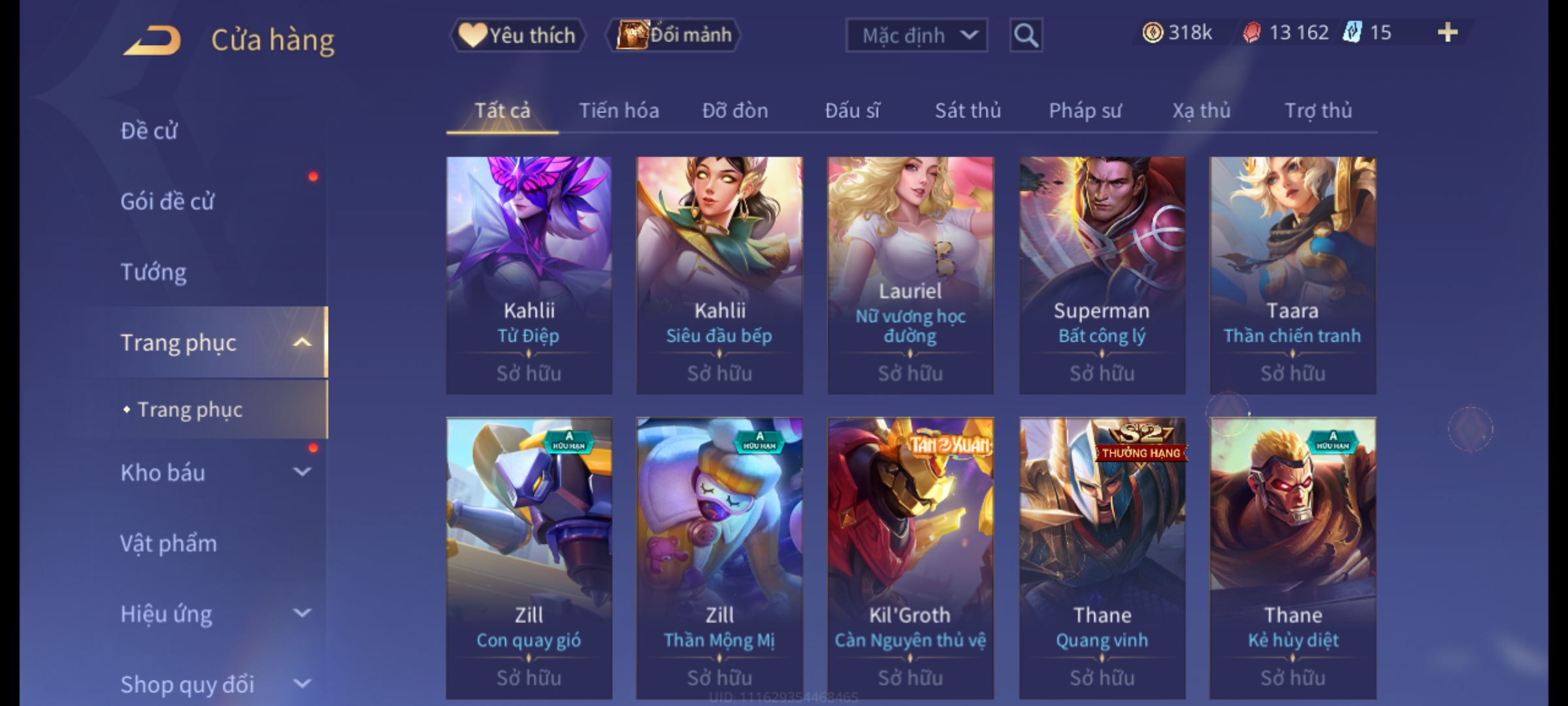Go to Gói đề cử menu

point(167,201)
